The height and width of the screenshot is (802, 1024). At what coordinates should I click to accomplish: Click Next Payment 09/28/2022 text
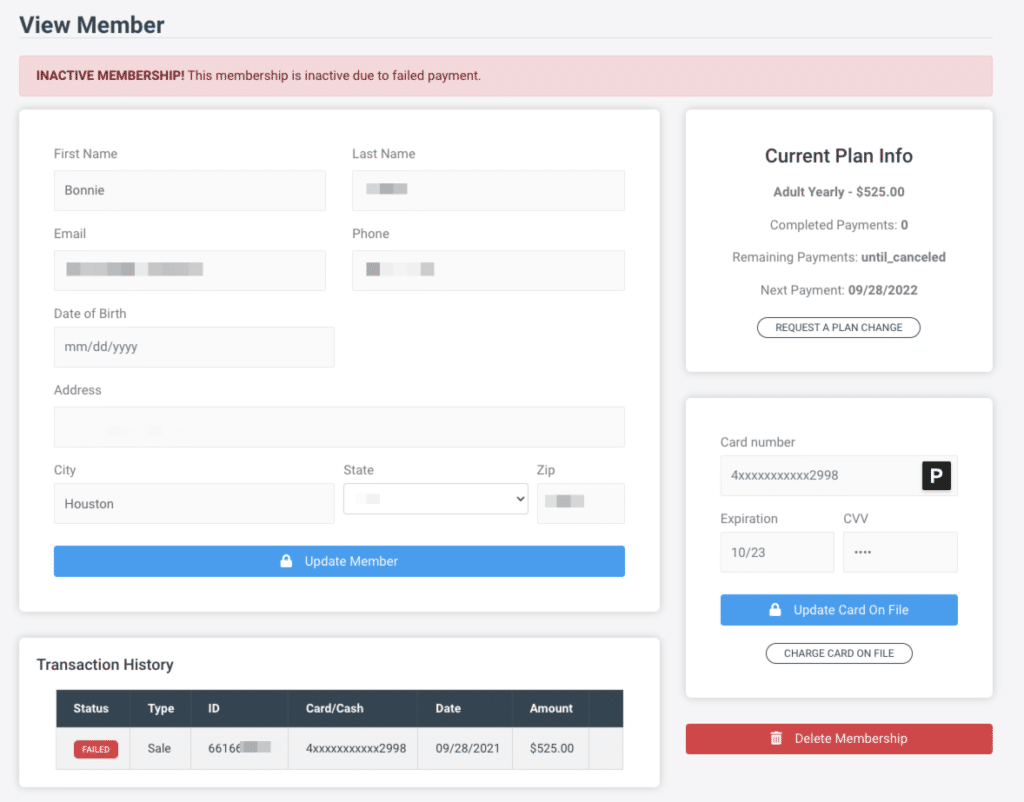(839, 290)
